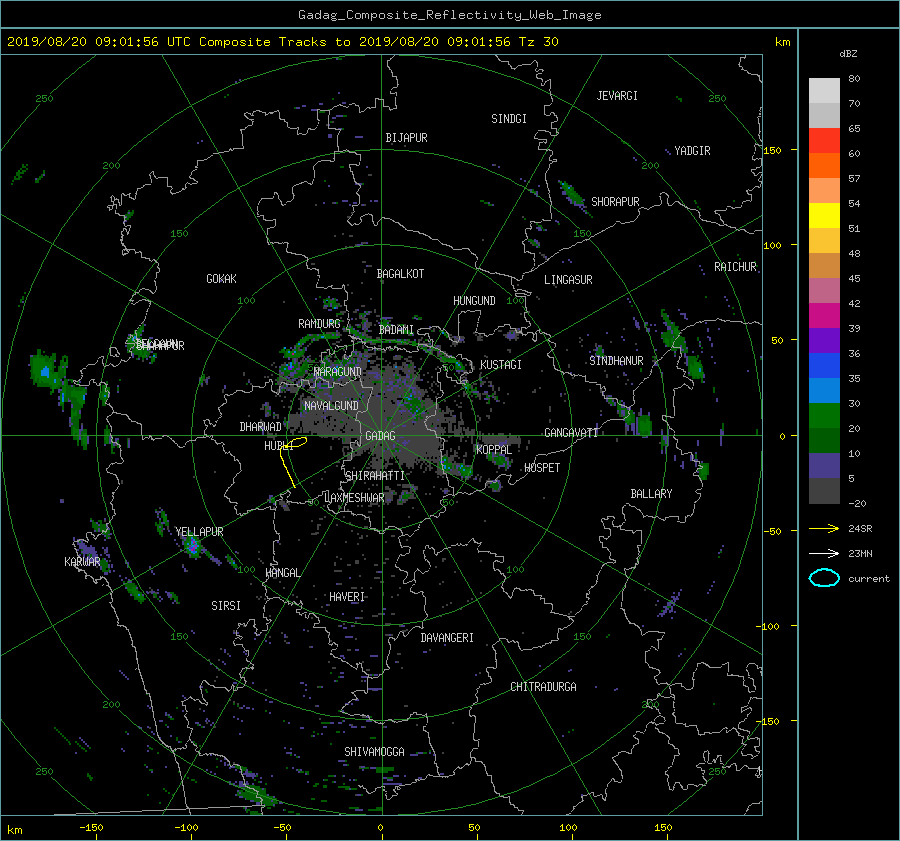
Task: Select the dark gray 5 dBZ swatch
Action: 824,490
